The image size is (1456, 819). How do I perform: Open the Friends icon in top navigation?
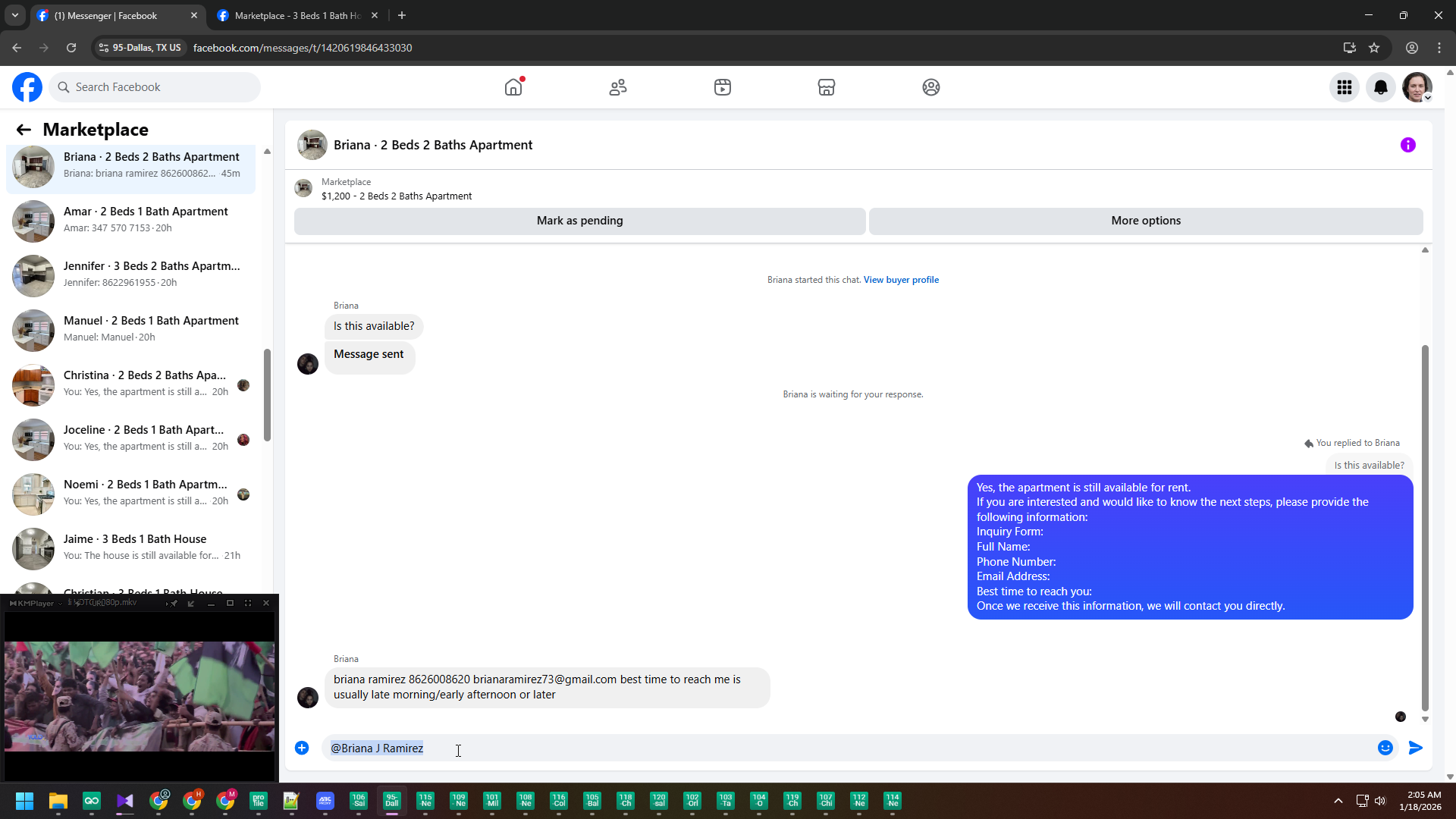tap(618, 87)
